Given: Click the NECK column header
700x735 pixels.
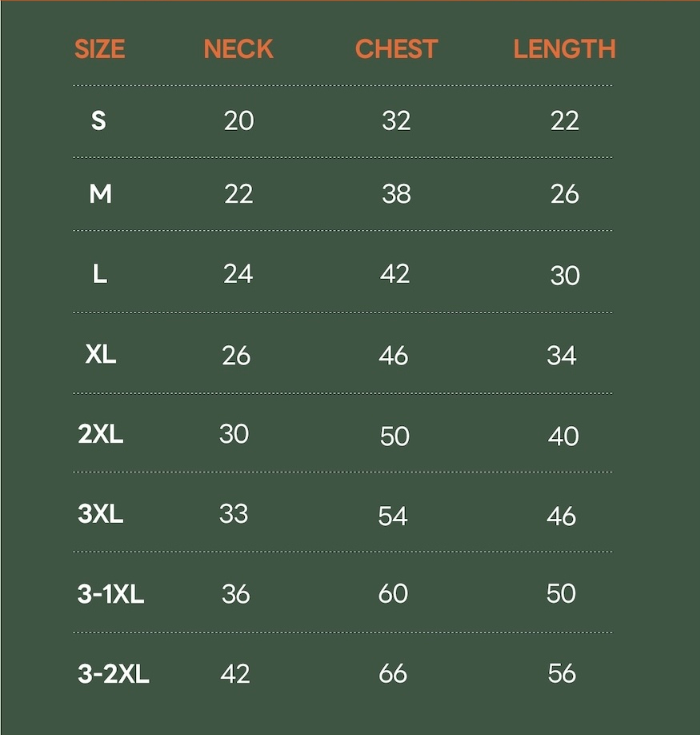Looking at the screenshot, I should [238, 49].
